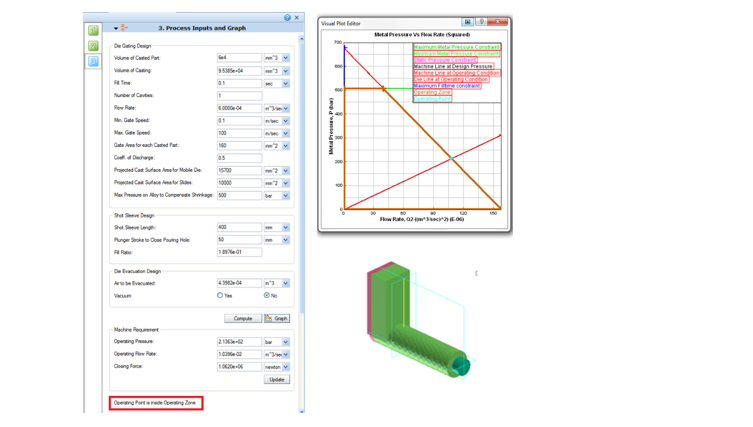
Task: Open Volume of Casting unit dropdown
Action: (286, 71)
